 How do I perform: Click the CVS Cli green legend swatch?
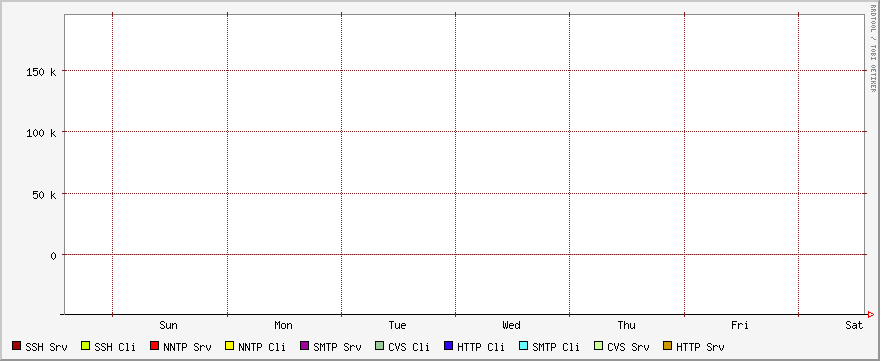[379, 346]
